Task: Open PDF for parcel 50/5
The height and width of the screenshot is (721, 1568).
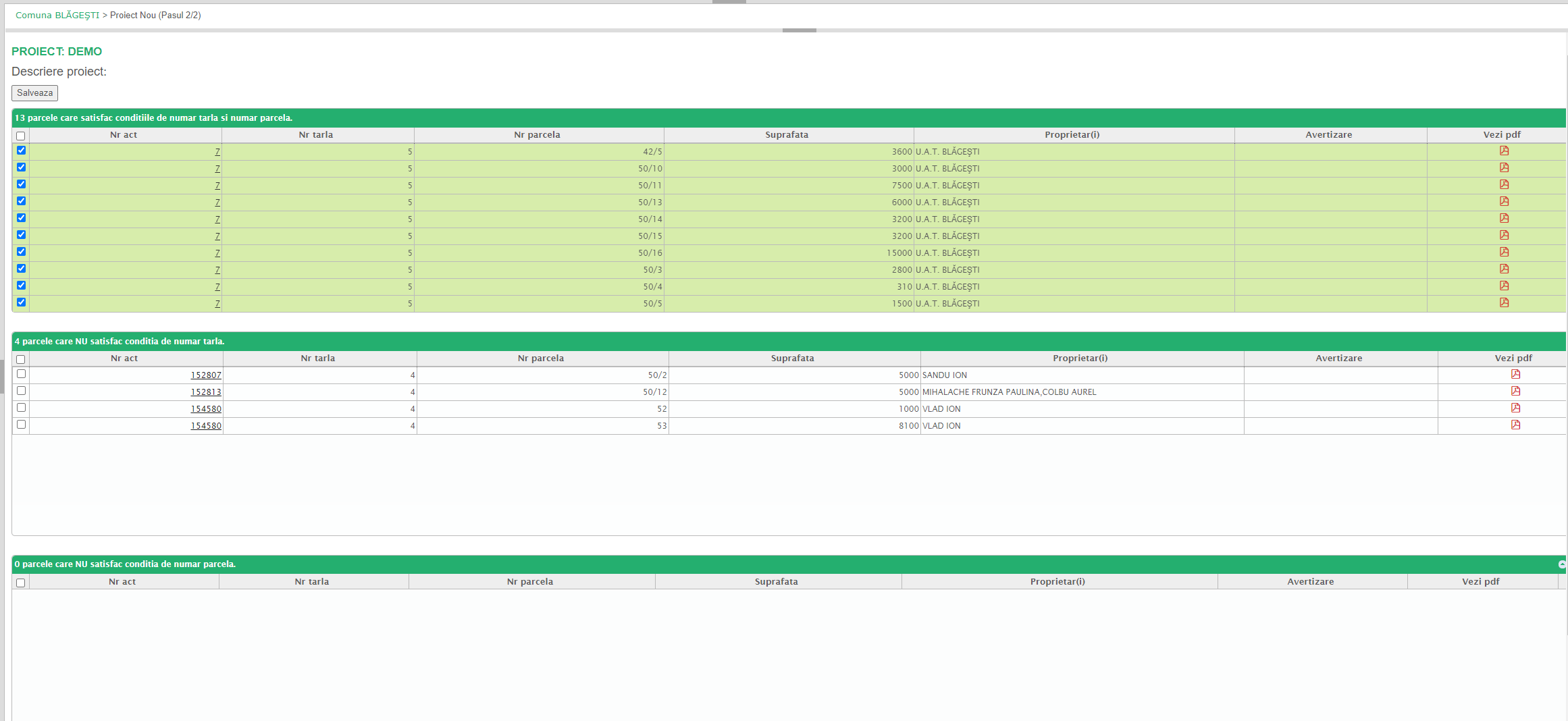Action: pos(1504,303)
